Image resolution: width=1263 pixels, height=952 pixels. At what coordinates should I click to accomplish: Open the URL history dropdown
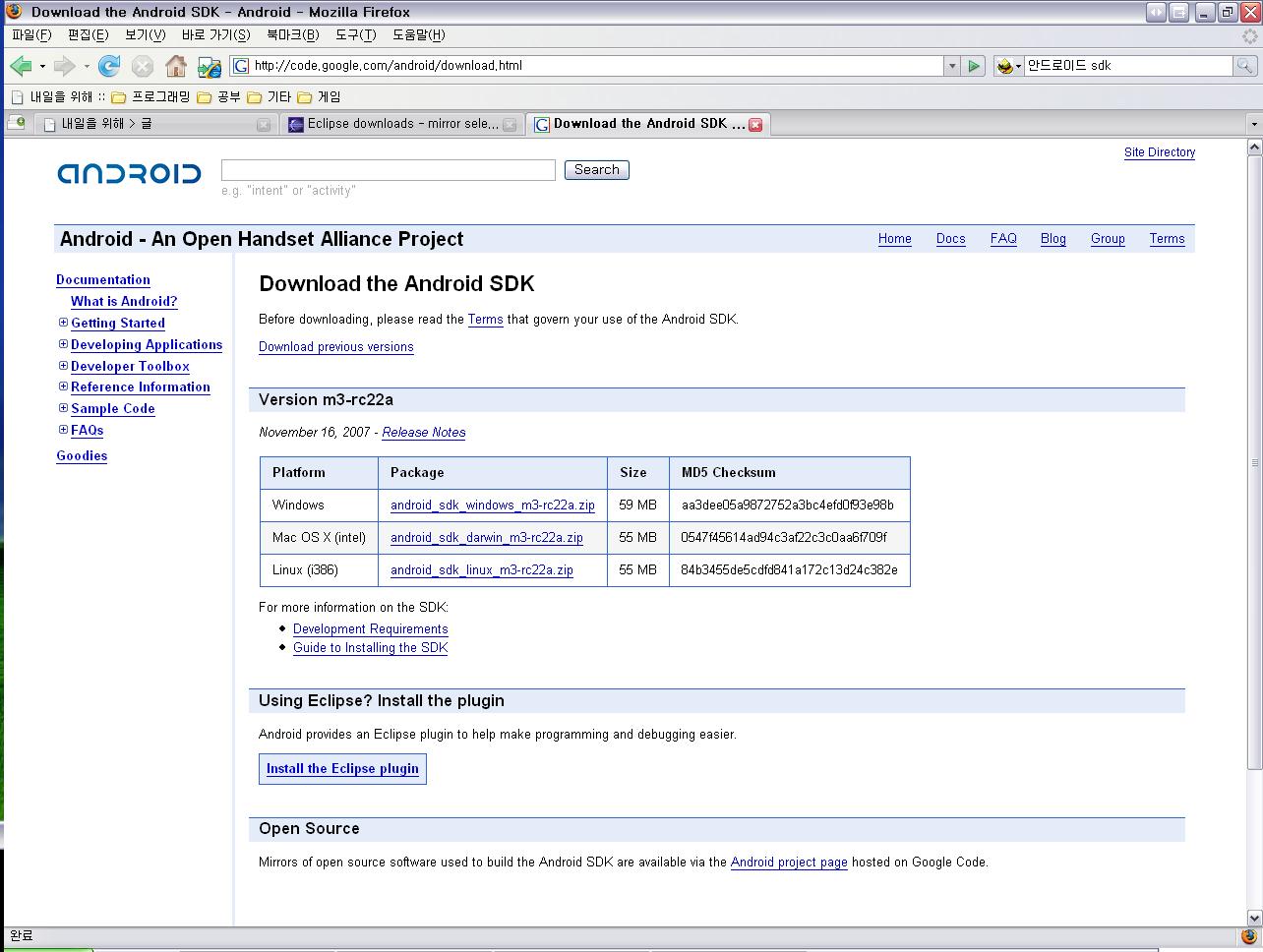pos(951,66)
